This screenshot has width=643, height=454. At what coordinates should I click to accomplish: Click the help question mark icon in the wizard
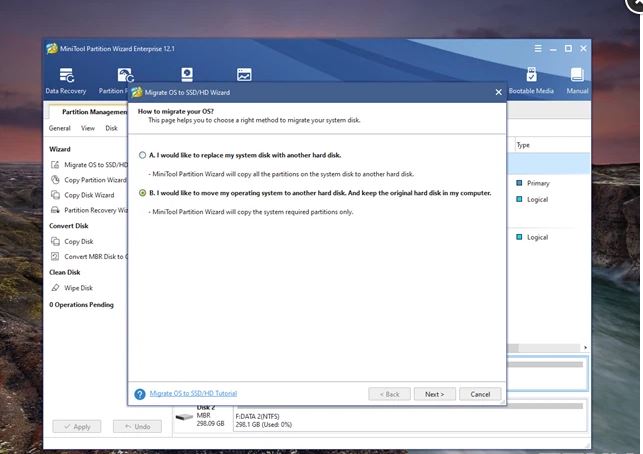pyautogui.click(x=139, y=394)
